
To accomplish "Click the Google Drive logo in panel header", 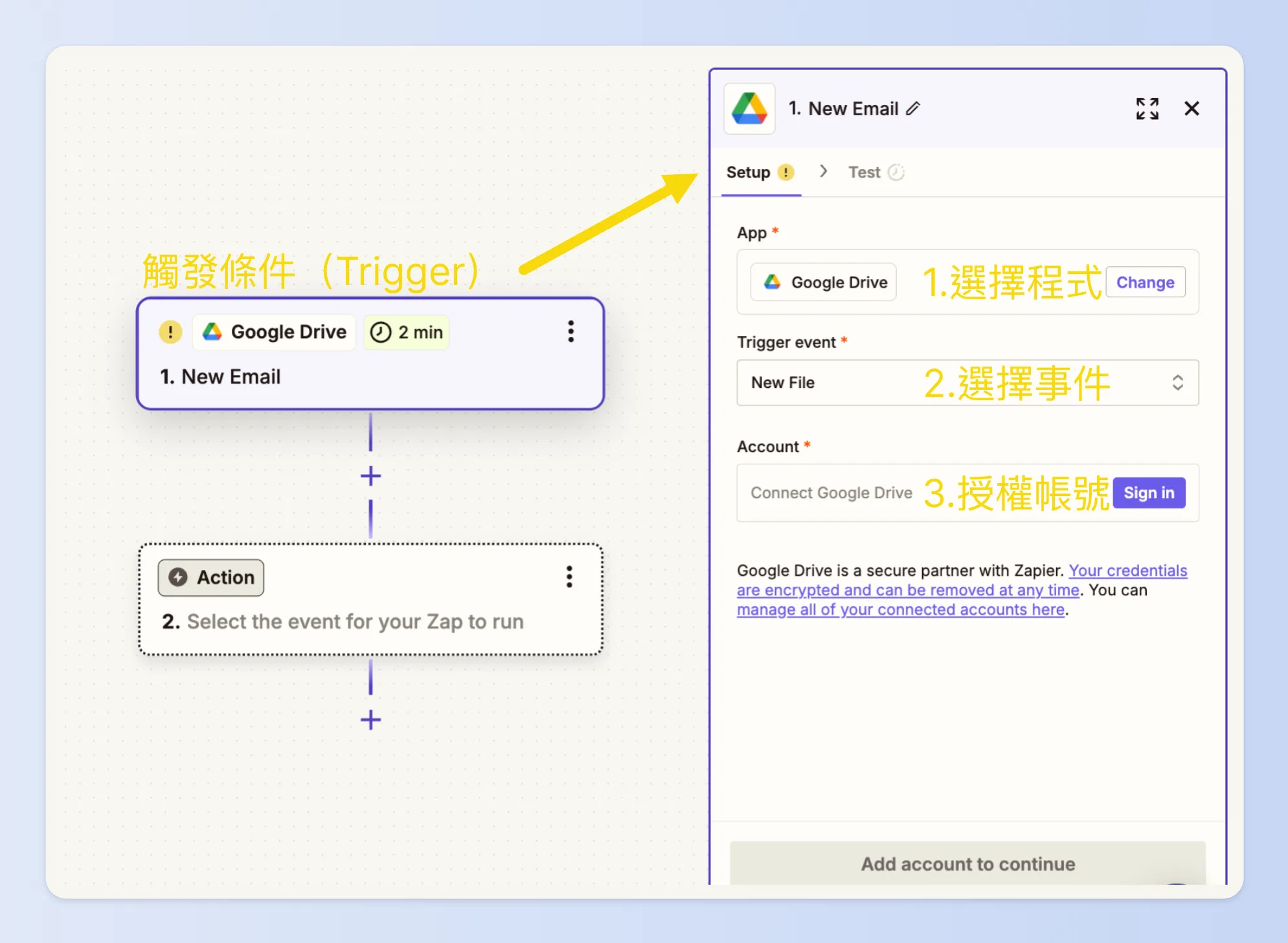I will pos(749,109).
